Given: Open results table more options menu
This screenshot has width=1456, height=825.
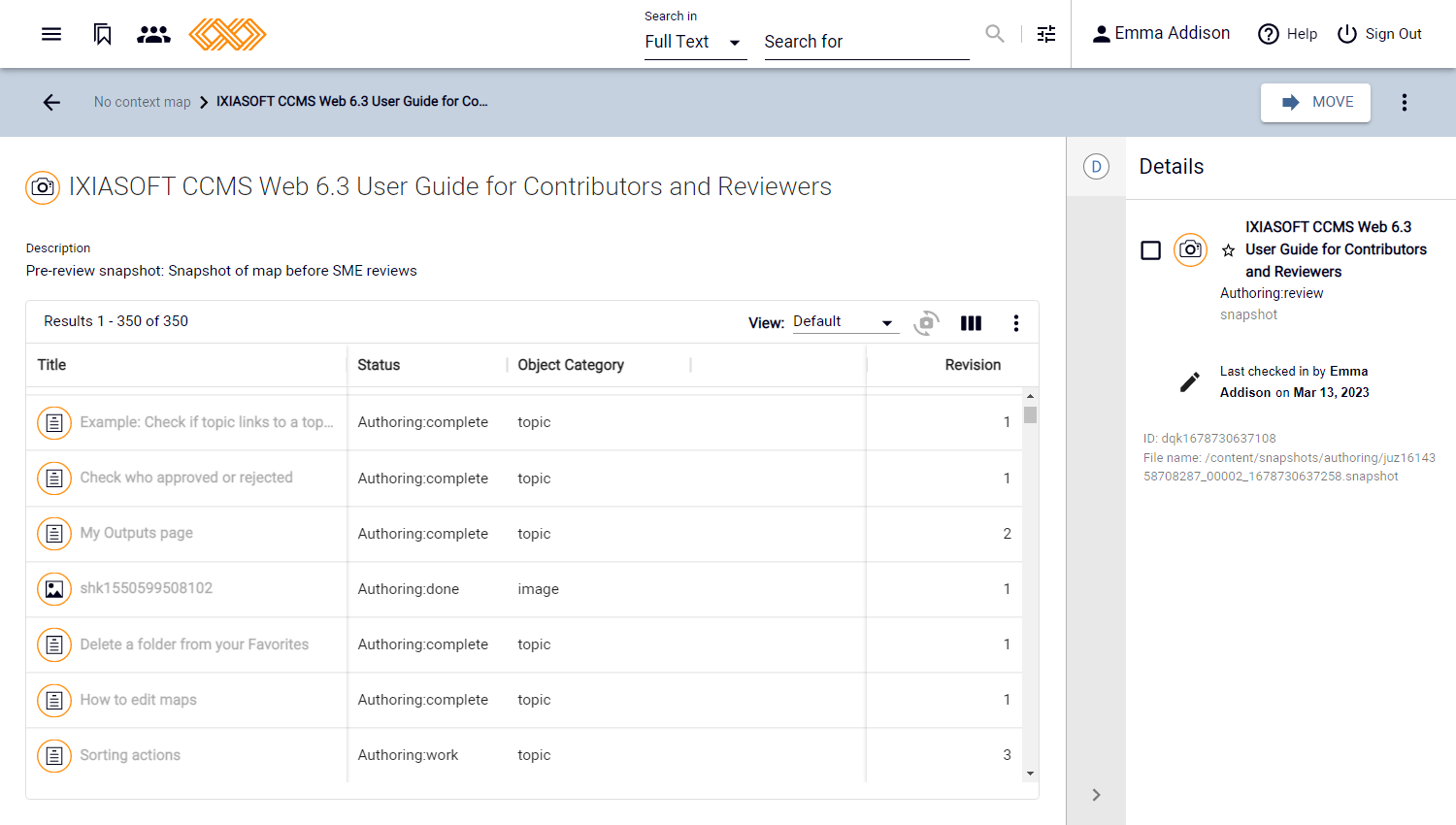Looking at the screenshot, I should click(1016, 323).
